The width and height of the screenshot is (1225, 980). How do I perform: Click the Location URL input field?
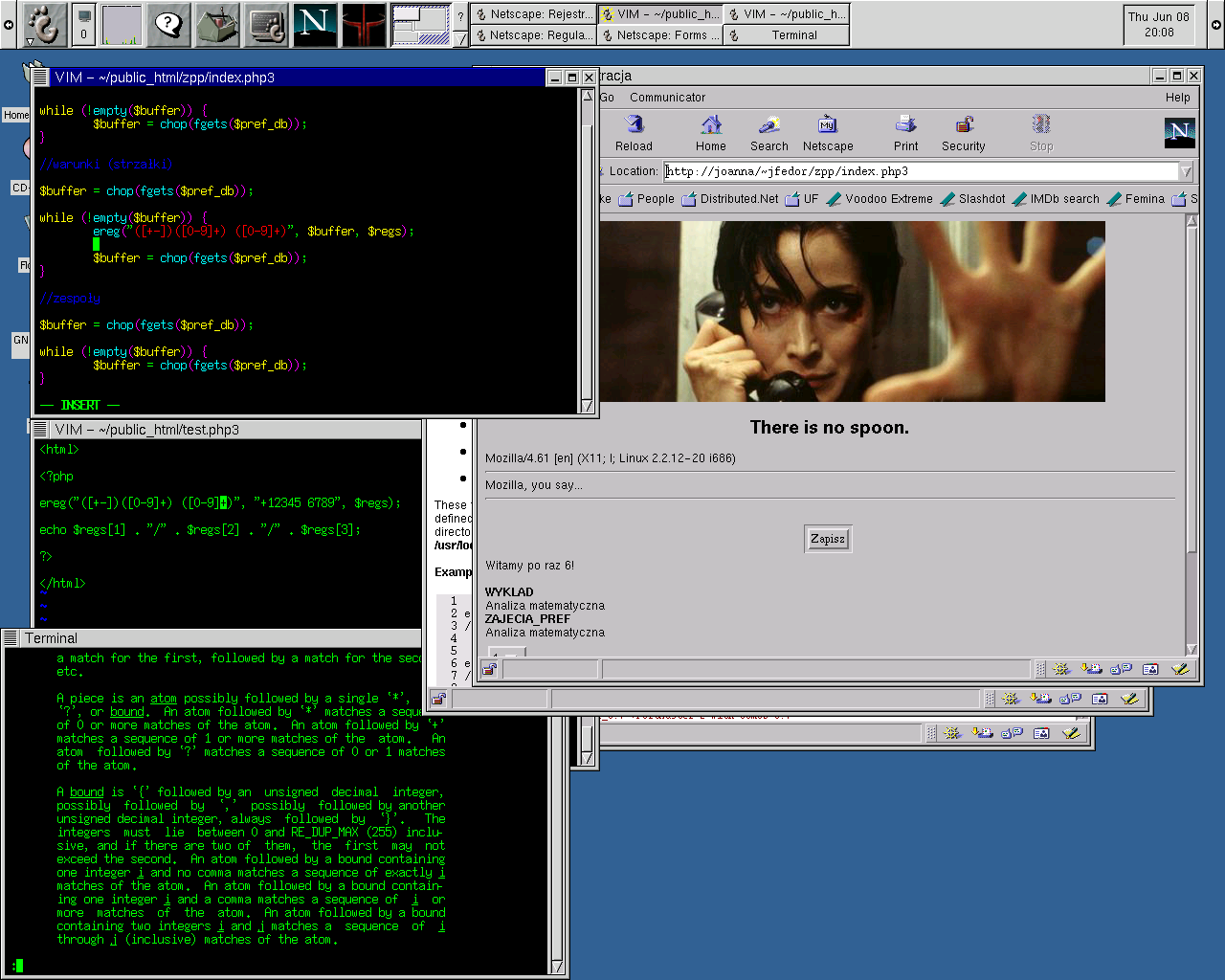coord(922,171)
